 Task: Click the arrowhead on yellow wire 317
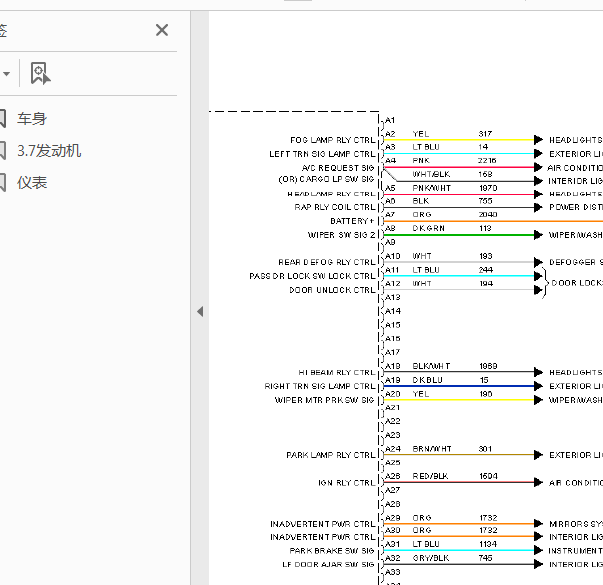[x=538, y=140]
